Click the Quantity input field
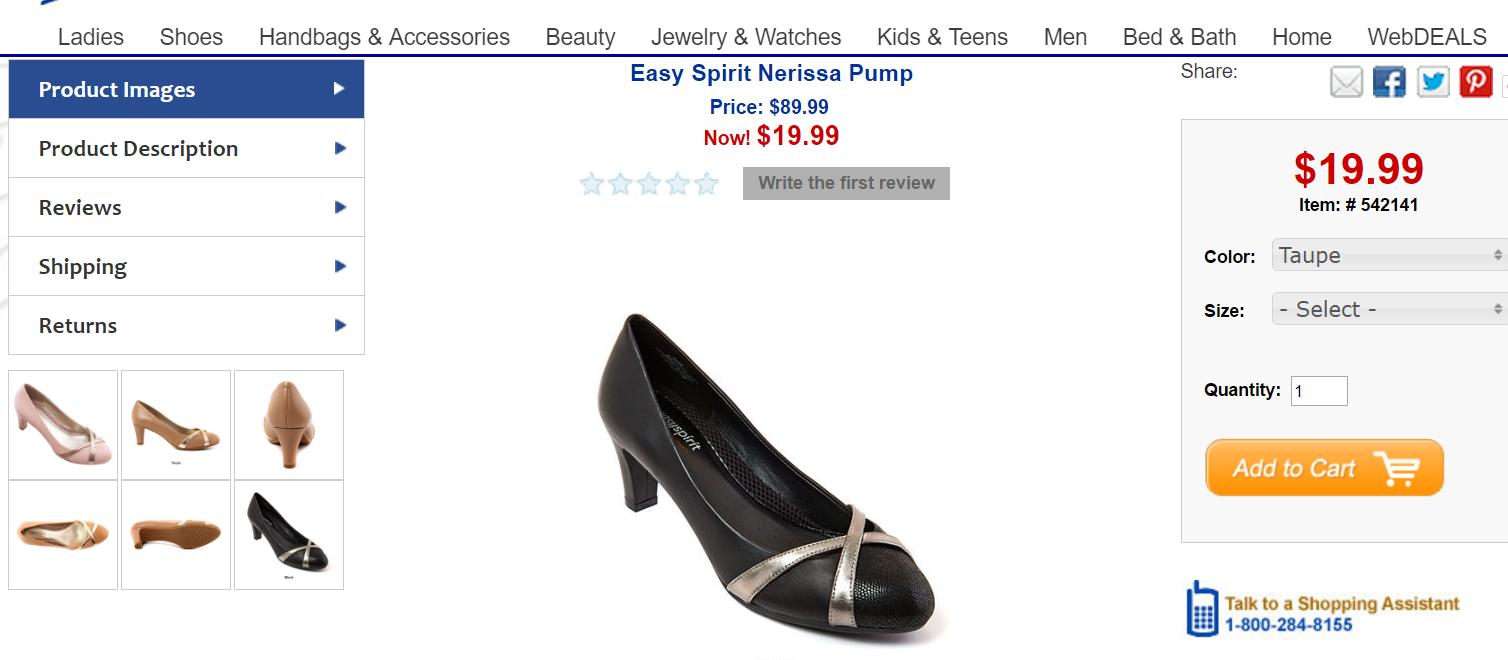Screen dimensions: 1508x660 click(1319, 391)
